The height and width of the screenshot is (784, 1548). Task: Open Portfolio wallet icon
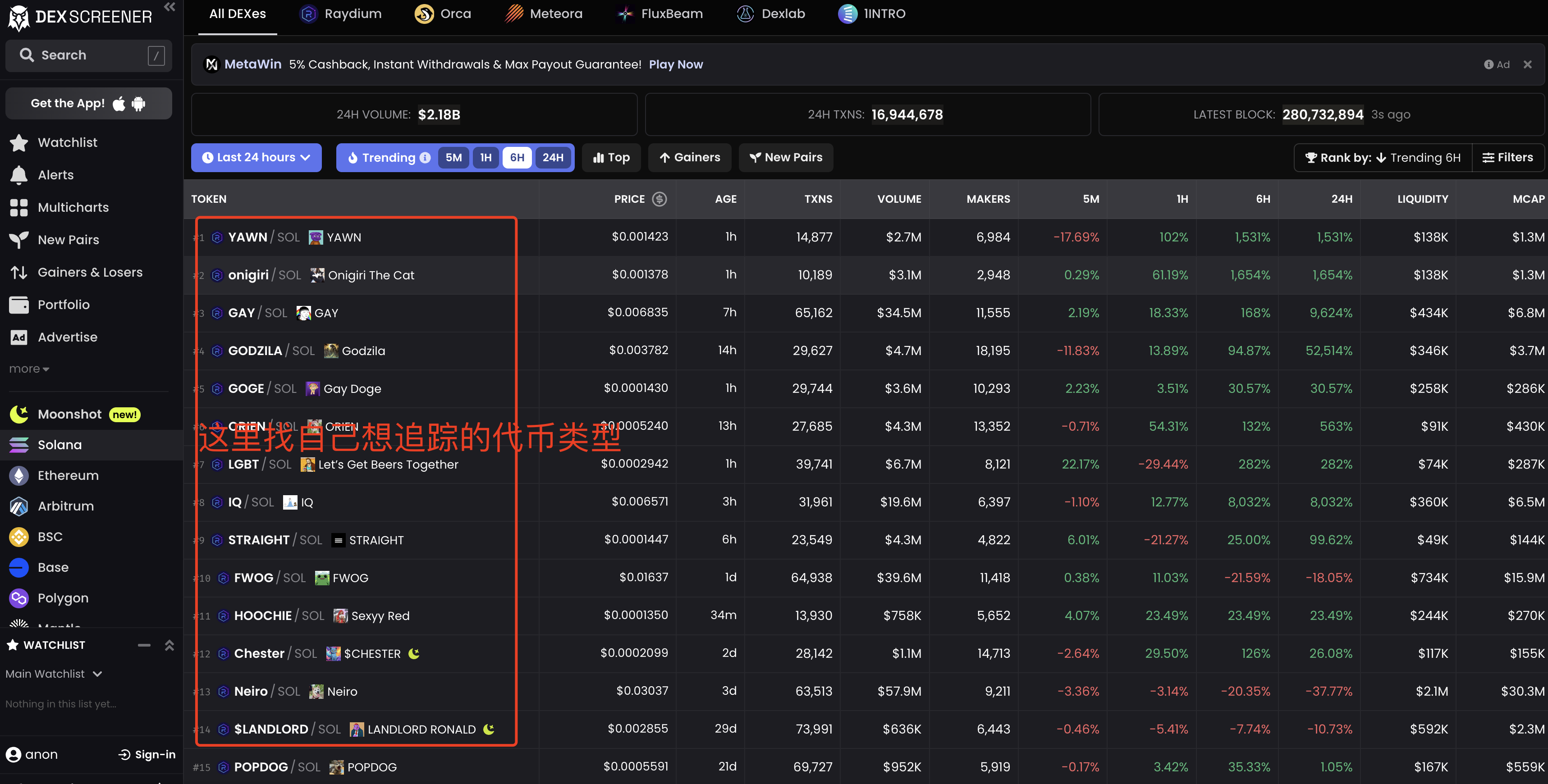click(18, 305)
